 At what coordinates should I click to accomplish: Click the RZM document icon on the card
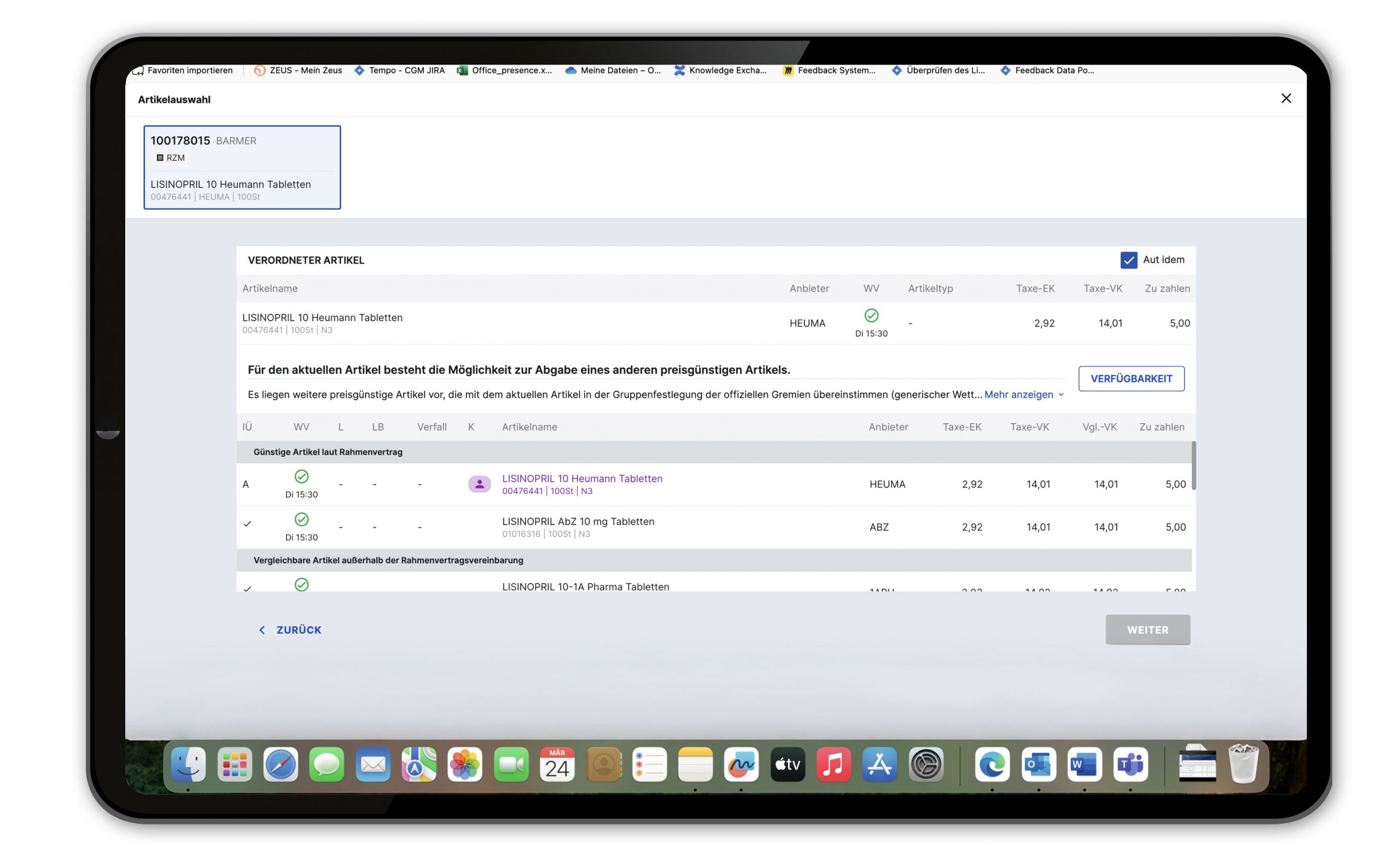coord(160,158)
